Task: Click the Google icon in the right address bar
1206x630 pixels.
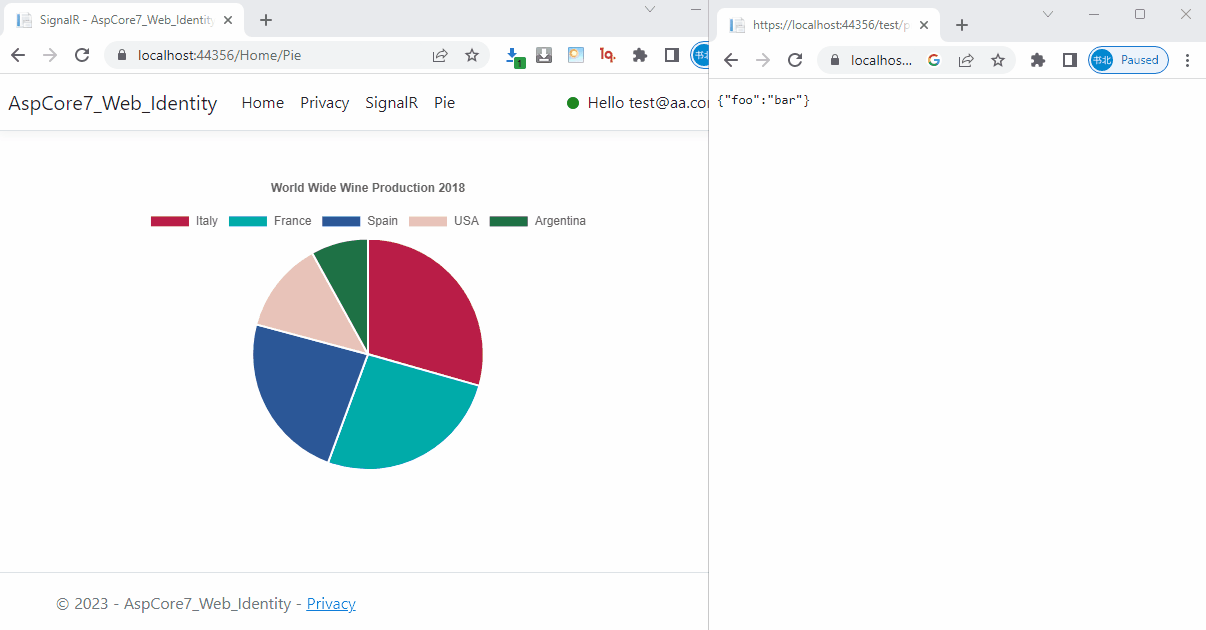Action: 933,60
